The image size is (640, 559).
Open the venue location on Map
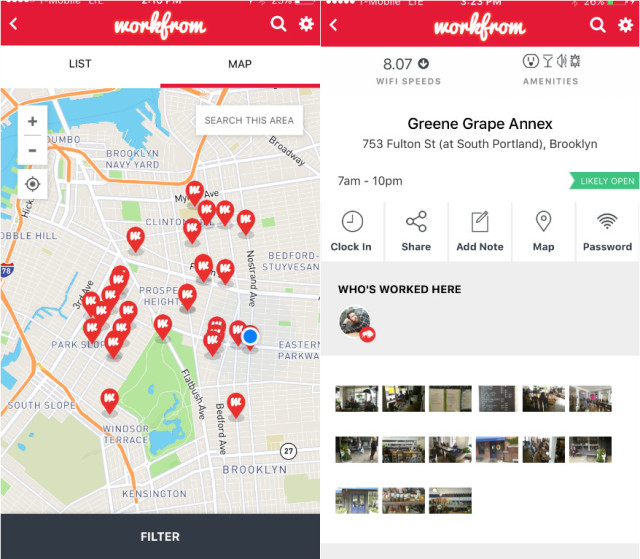tap(543, 231)
